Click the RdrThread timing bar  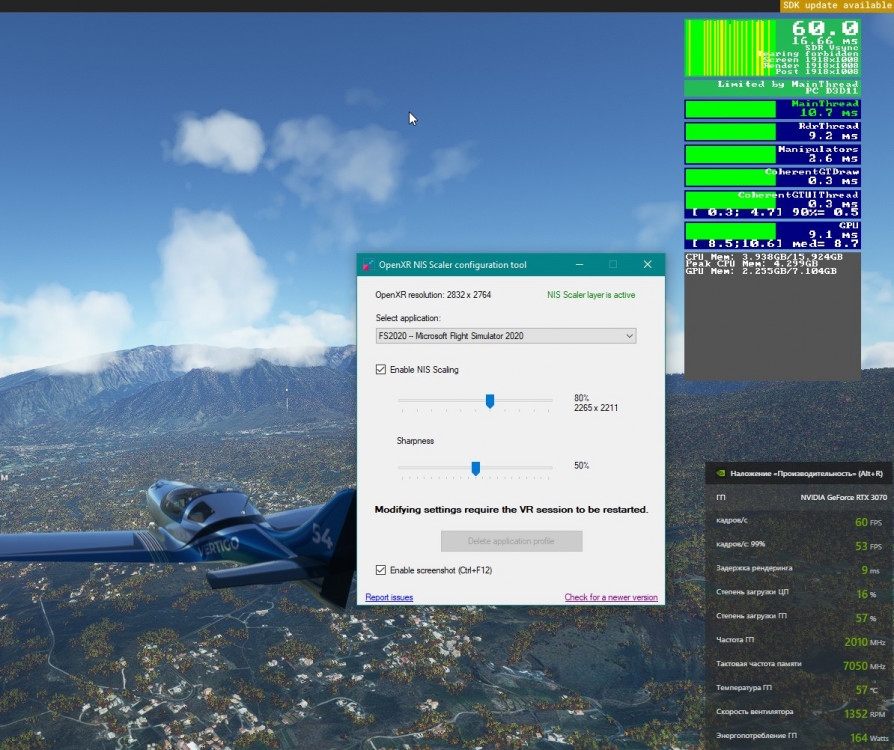(x=731, y=131)
